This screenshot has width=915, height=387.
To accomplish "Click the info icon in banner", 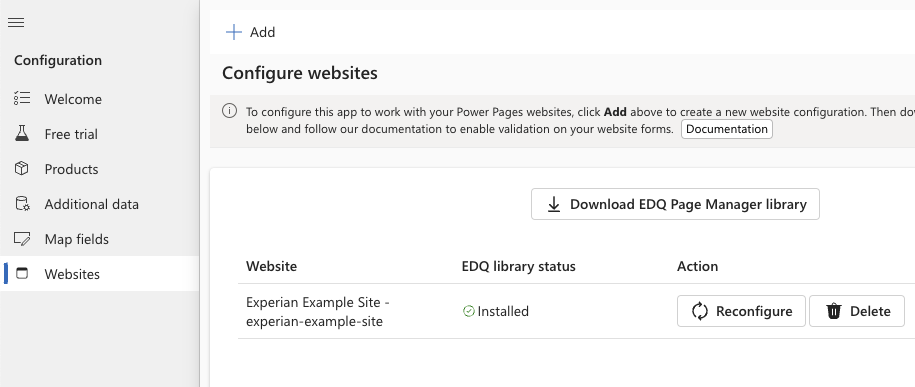I will point(229,111).
